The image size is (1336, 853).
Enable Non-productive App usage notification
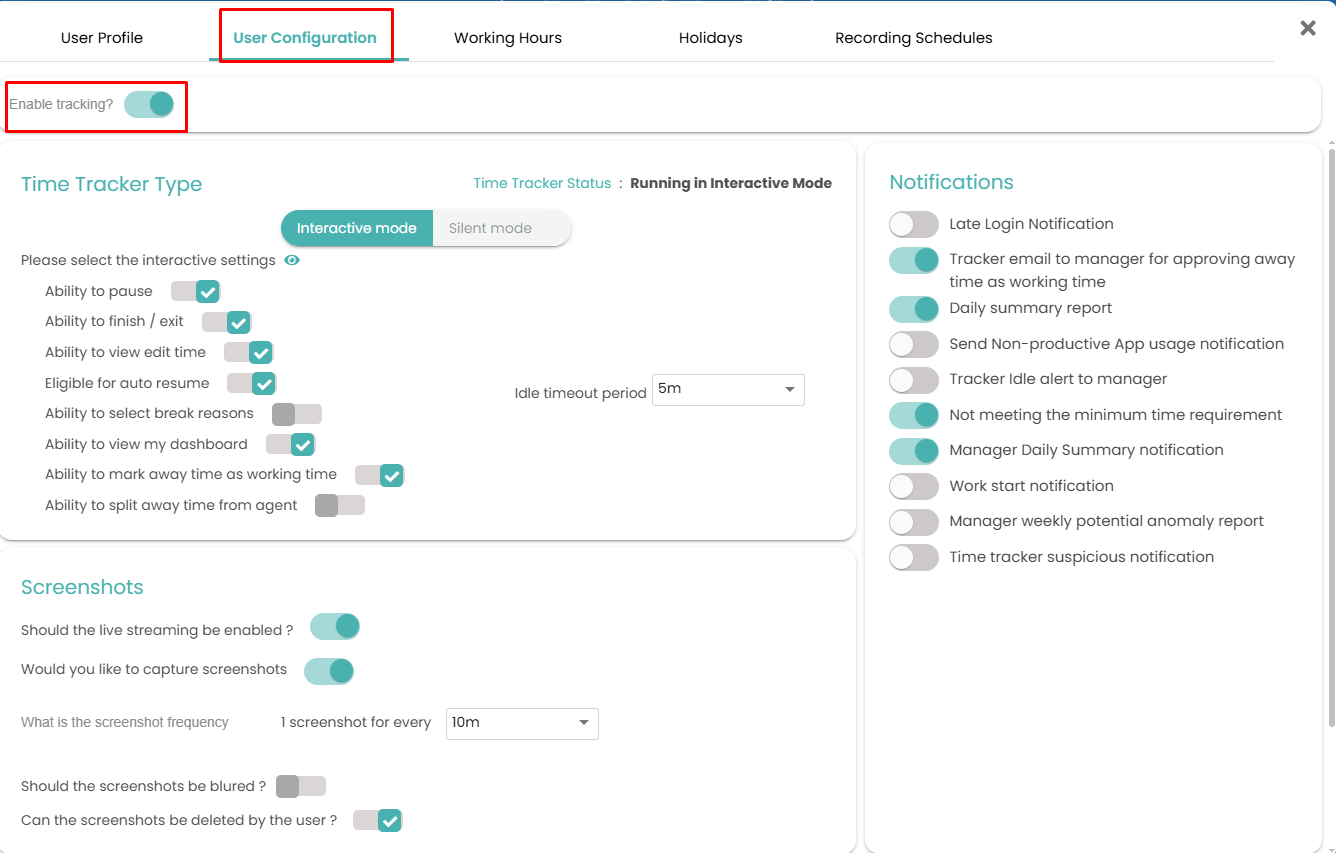point(914,344)
